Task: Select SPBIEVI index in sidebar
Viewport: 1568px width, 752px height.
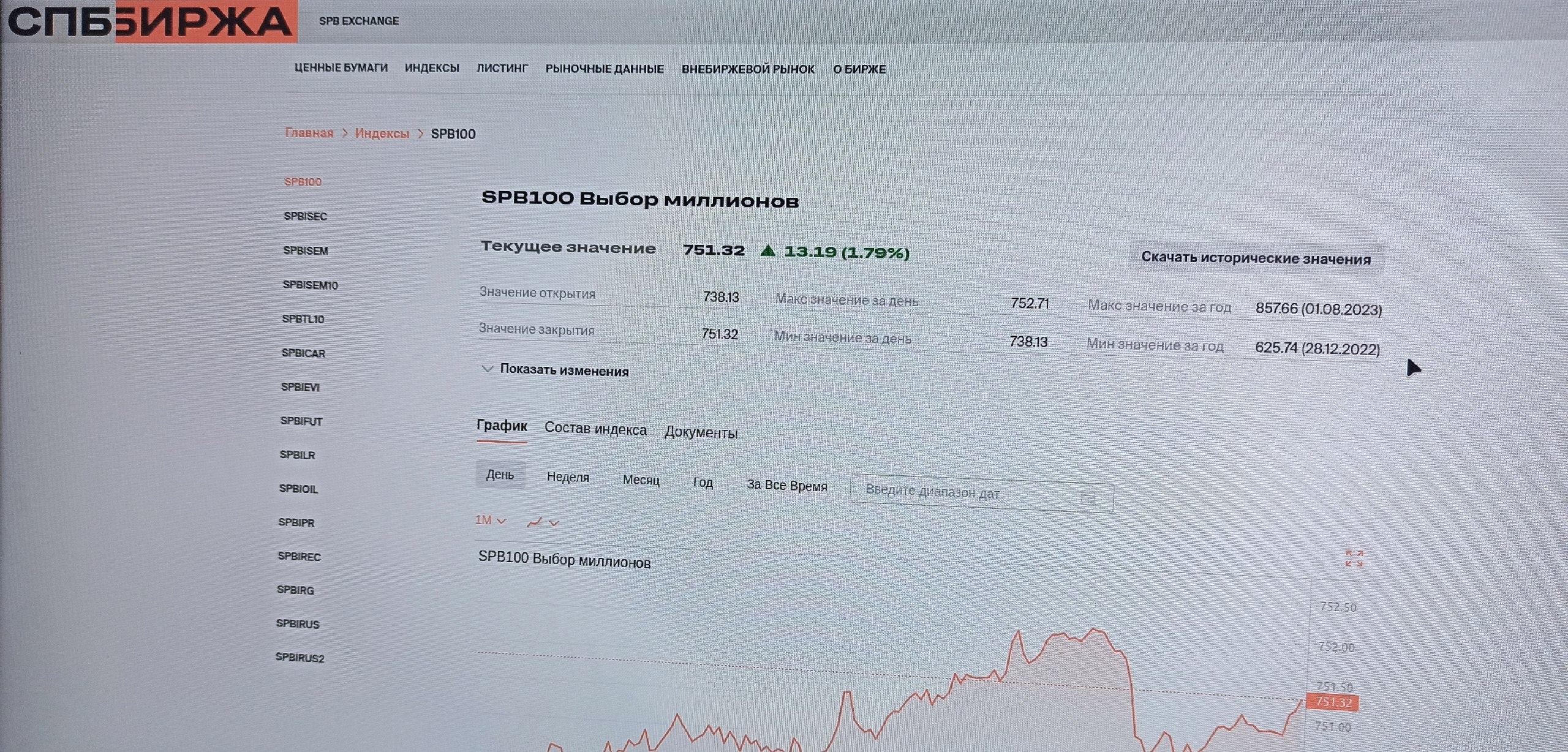Action: click(300, 387)
